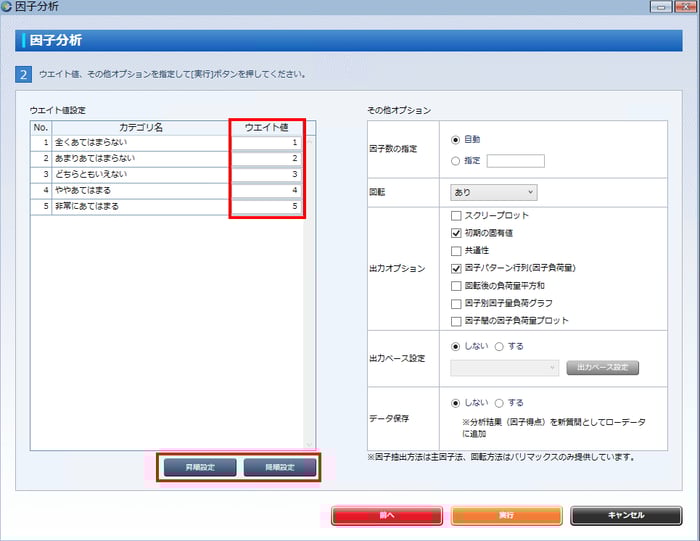Select する for データ保存
Screen dimensions: 700x541
point(499,404)
